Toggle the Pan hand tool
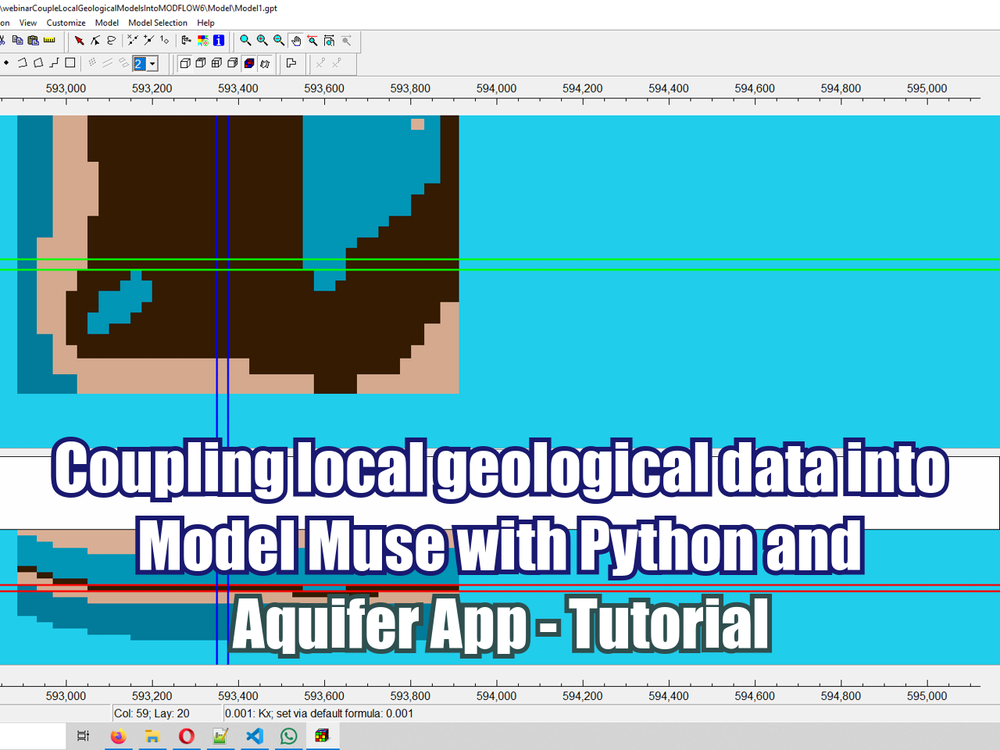 coord(296,40)
